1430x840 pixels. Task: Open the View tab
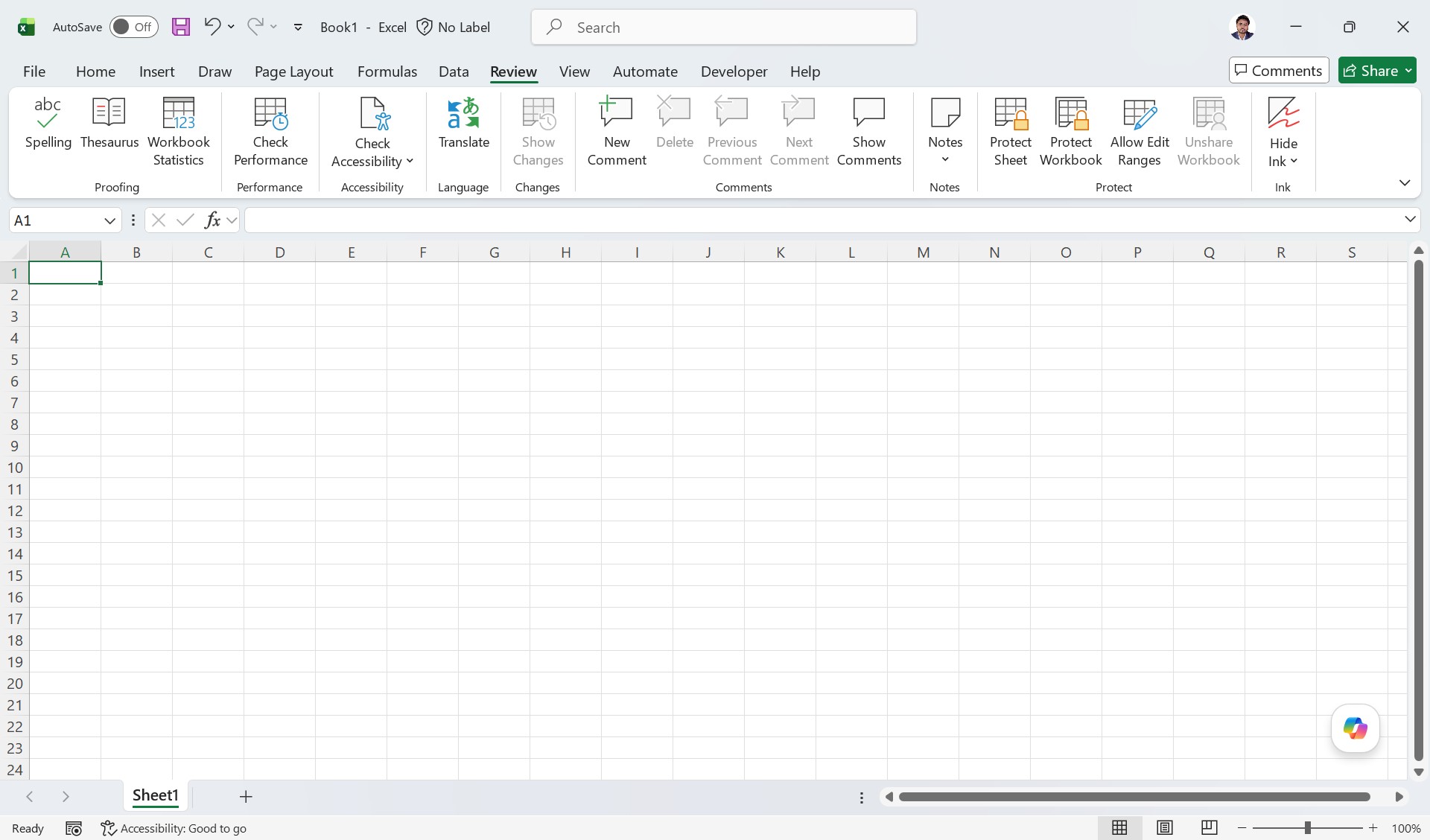pos(574,71)
